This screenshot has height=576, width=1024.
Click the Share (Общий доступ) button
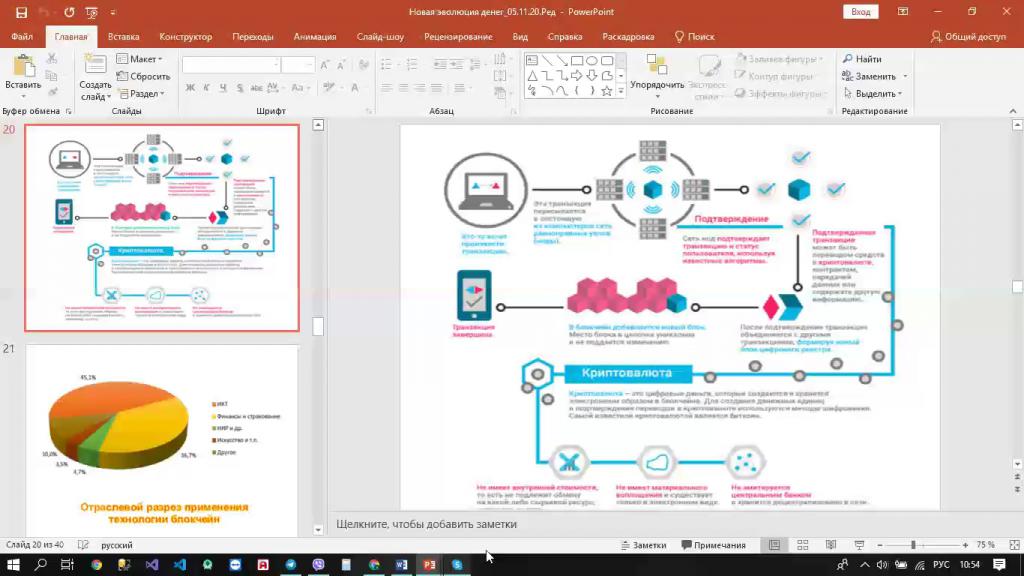pyautogui.click(x=968, y=36)
